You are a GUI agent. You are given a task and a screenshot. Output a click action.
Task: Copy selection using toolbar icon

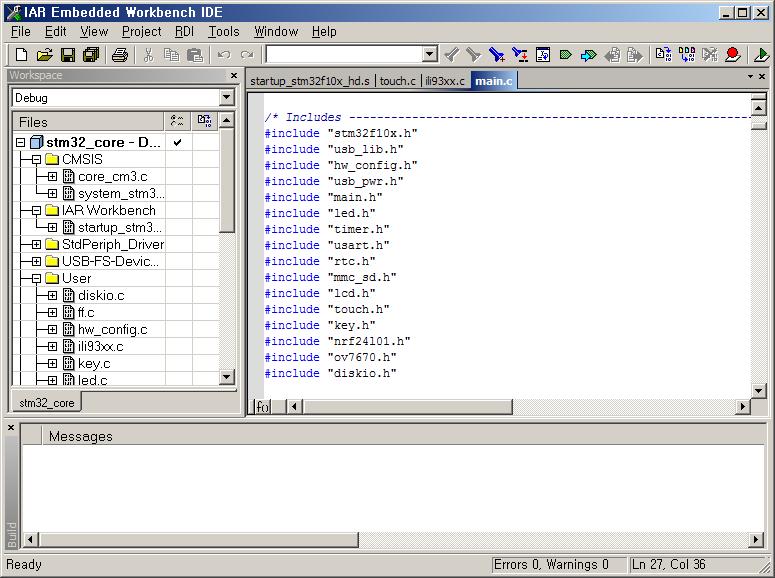point(172,54)
